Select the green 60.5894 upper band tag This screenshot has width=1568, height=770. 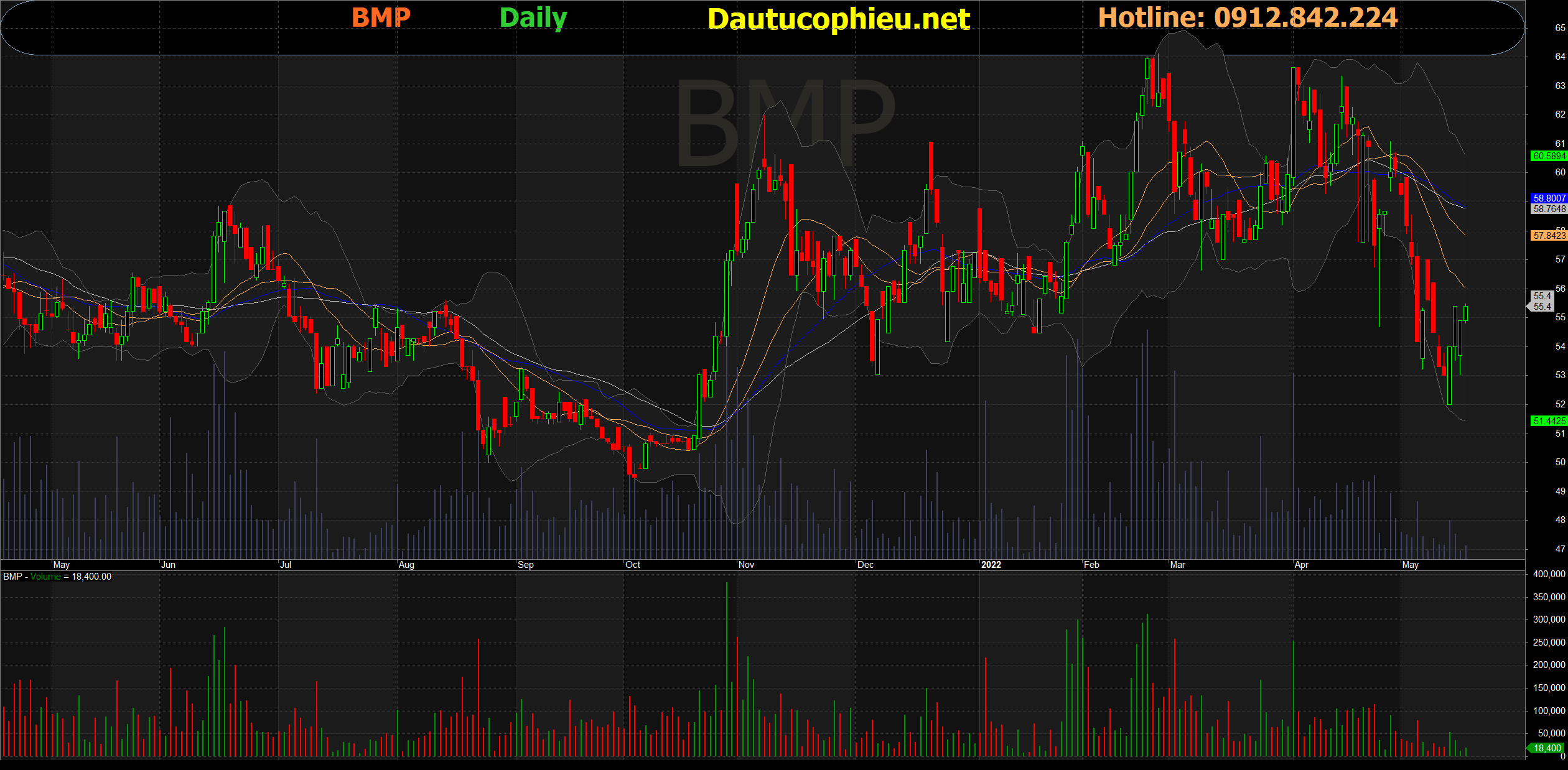[x=1549, y=156]
